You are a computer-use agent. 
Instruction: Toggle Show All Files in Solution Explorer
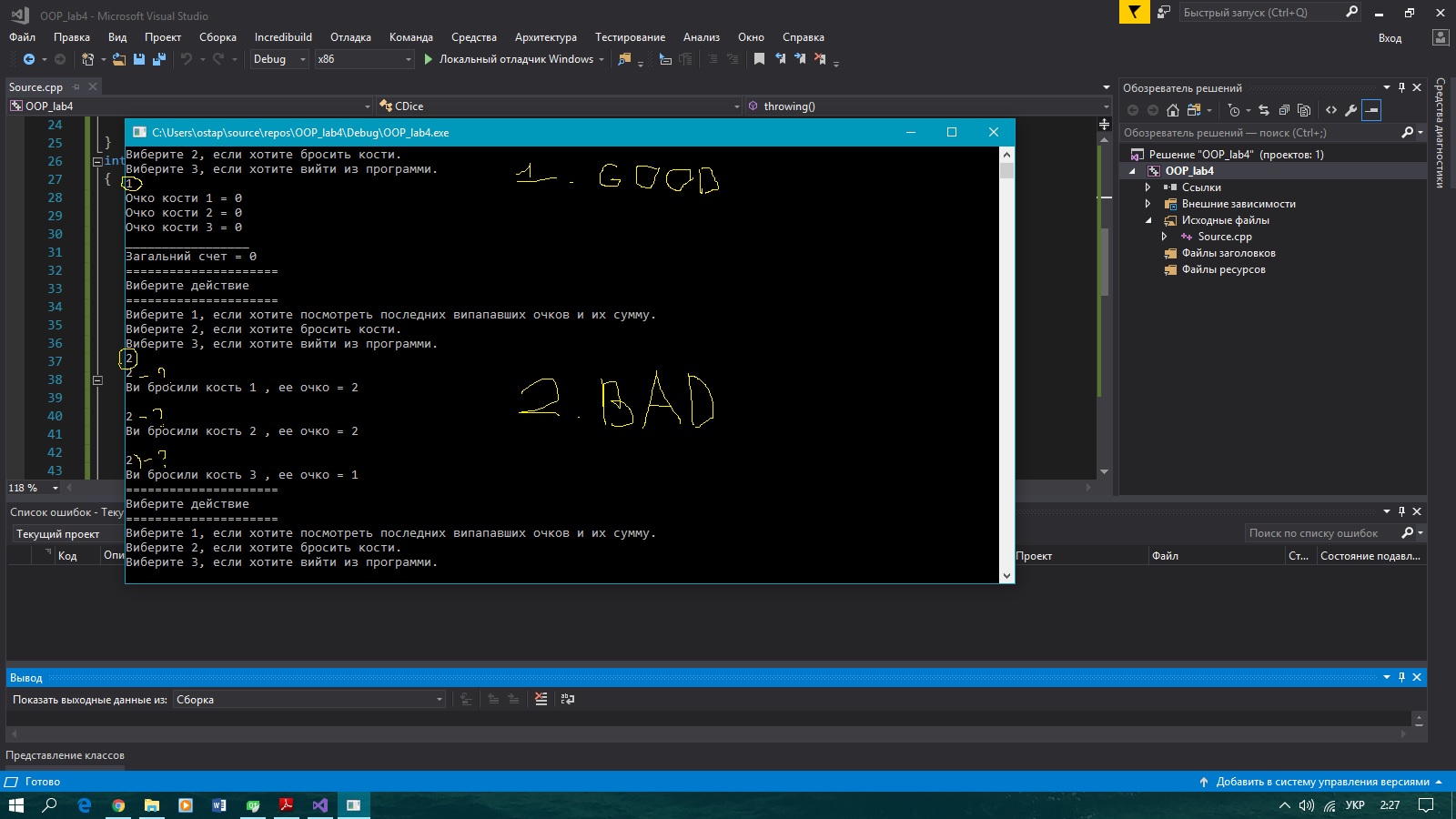(1303, 110)
